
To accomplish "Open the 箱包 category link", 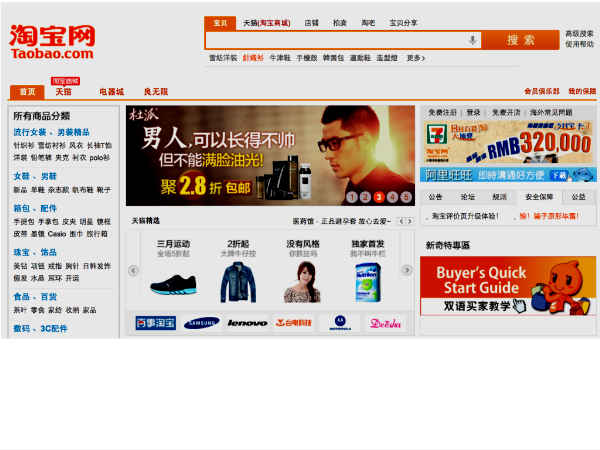I will click(x=21, y=209).
